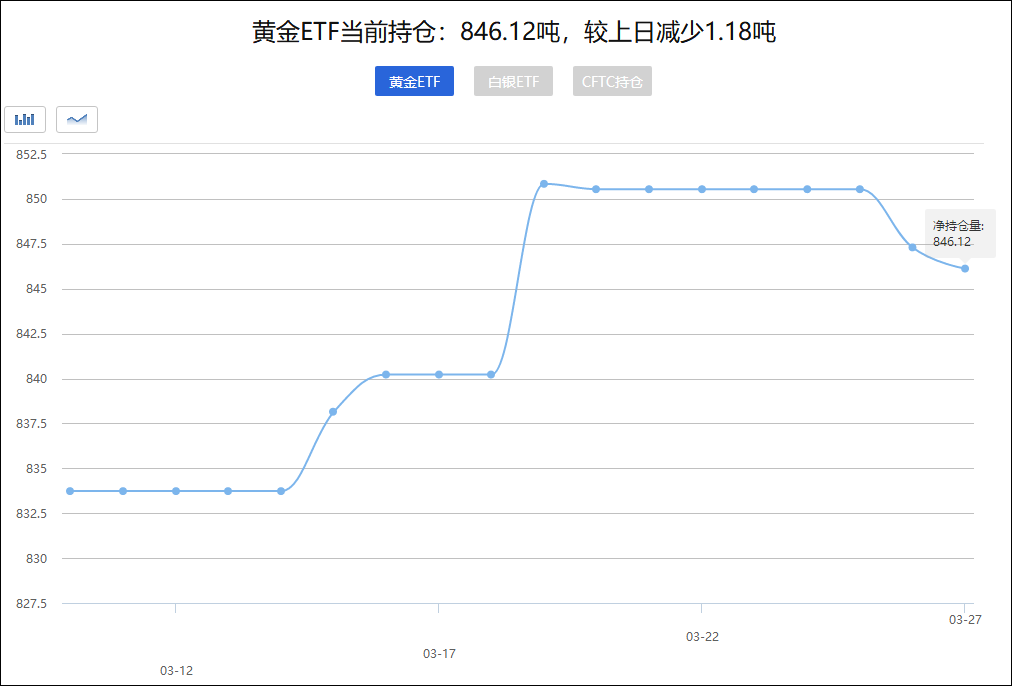Switch to bar chart view icon

point(25,119)
